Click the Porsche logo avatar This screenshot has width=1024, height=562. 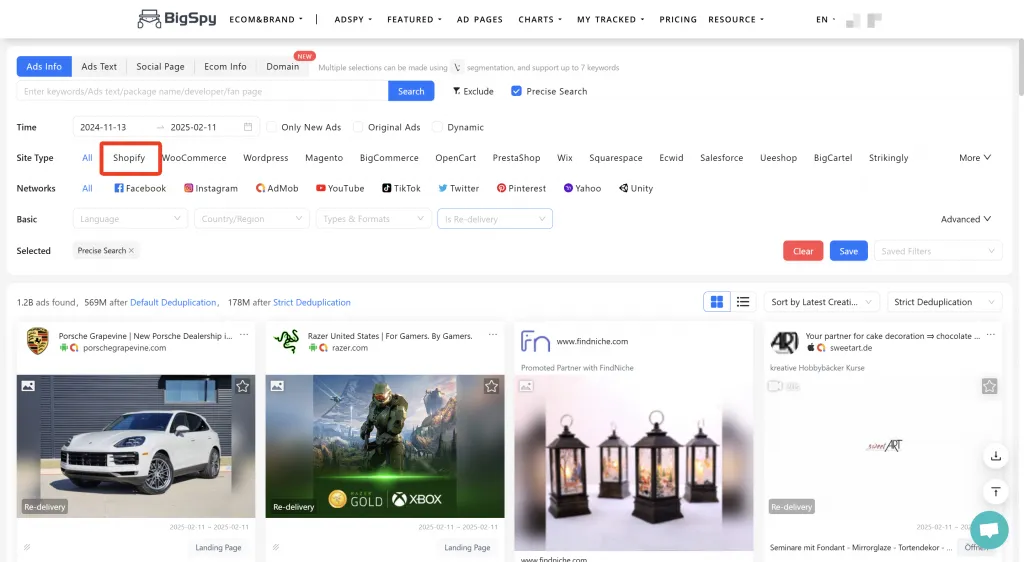pos(38,341)
